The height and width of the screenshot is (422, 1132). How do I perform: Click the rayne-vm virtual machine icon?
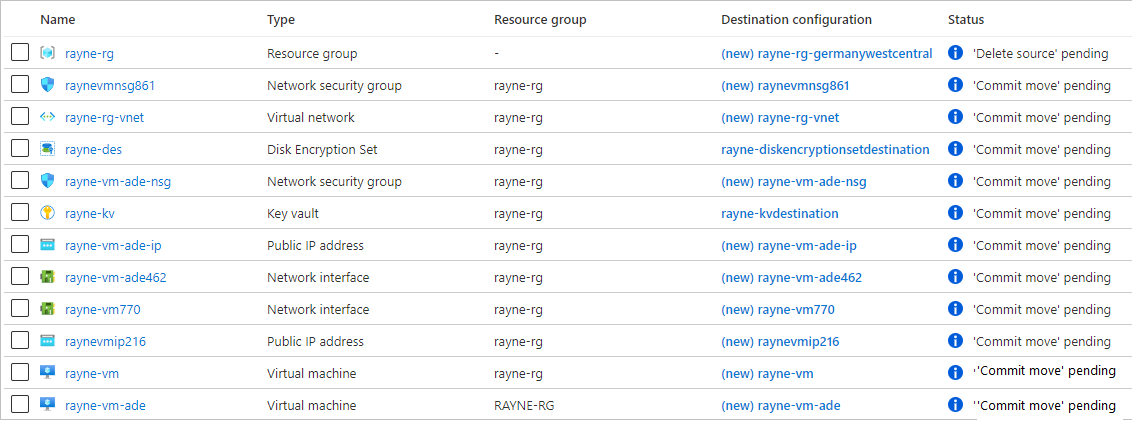click(x=48, y=373)
